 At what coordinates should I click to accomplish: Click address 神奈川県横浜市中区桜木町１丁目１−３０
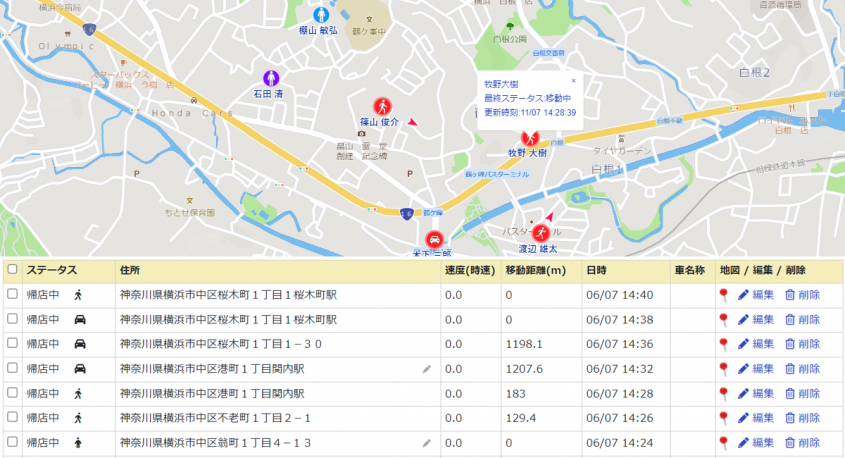221,344
